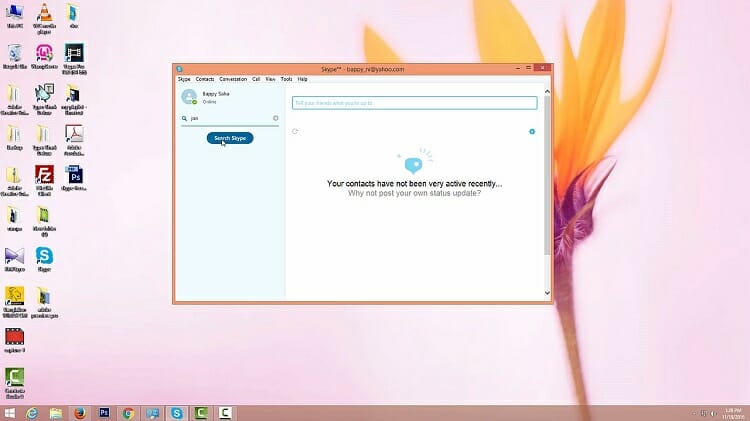
Task: Select the Vegas Pro film-strip desktop icon
Action: pyautogui.click(x=74, y=59)
